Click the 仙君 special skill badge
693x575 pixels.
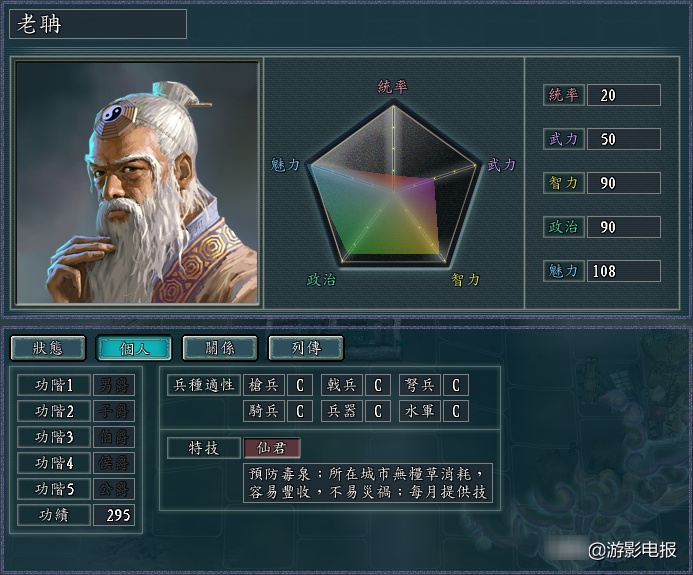272,448
